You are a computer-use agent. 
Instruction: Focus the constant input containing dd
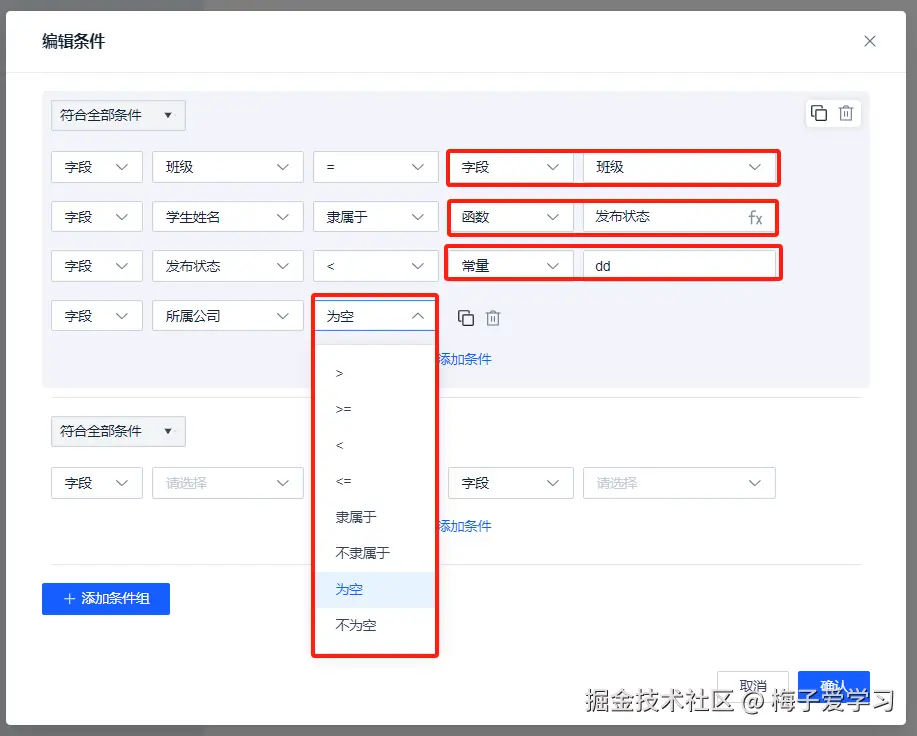pyautogui.click(x=679, y=266)
